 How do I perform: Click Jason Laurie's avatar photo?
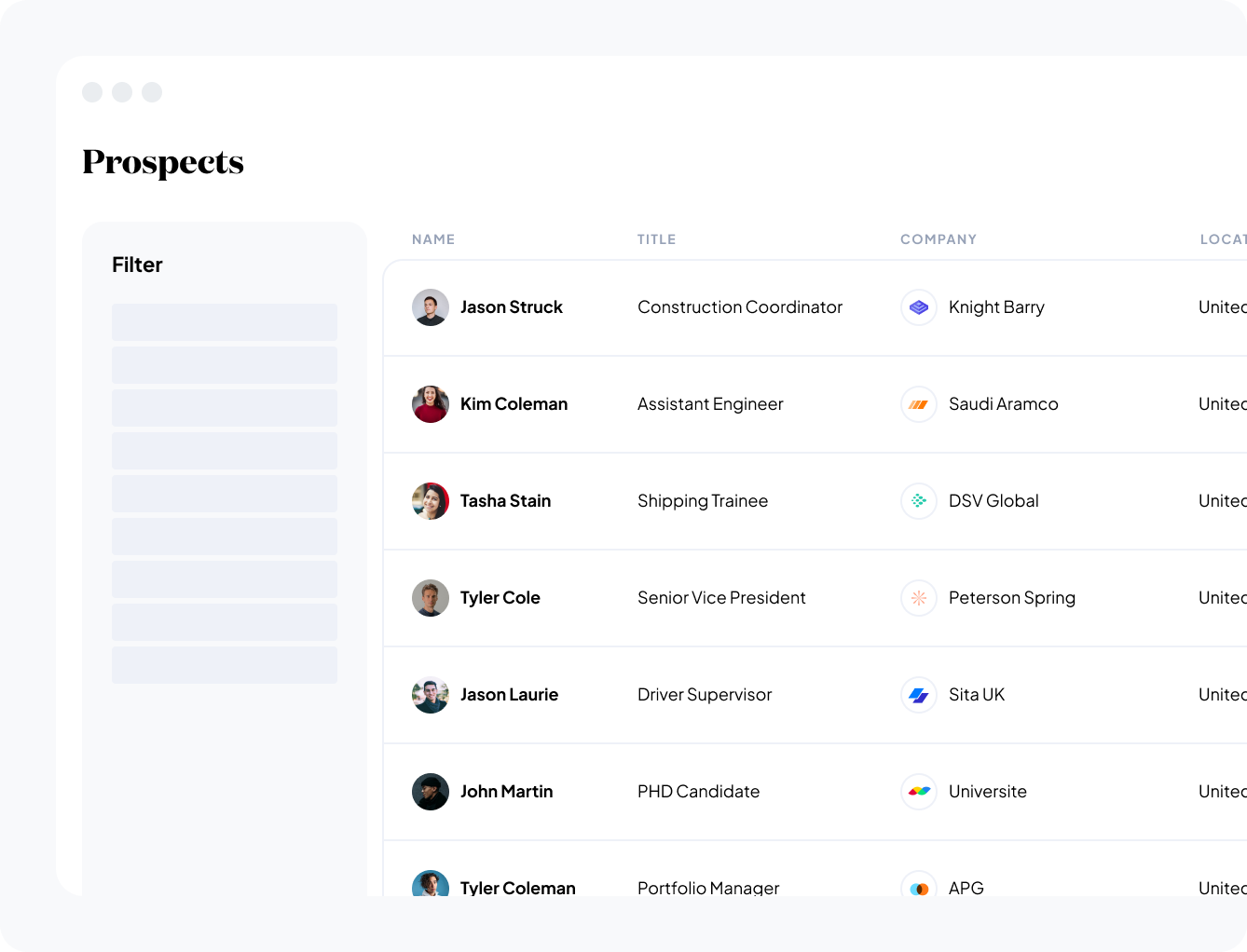(431, 695)
